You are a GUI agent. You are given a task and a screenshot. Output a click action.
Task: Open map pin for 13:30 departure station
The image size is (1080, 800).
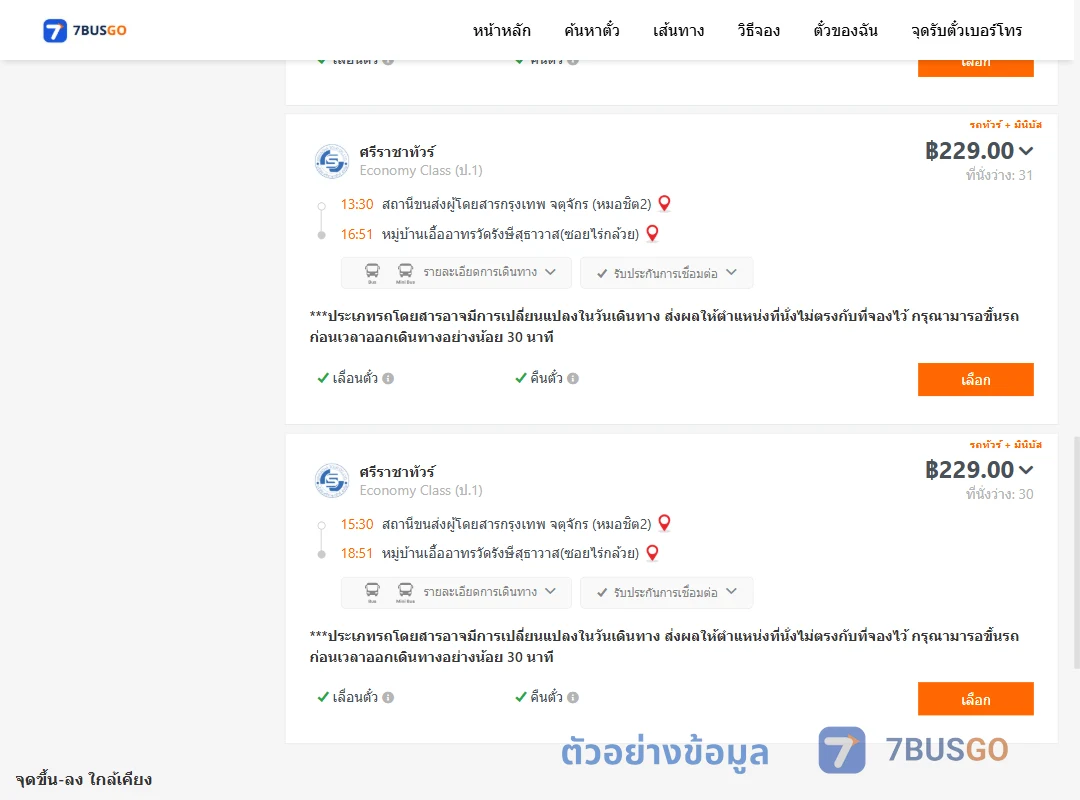coord(665,203)
